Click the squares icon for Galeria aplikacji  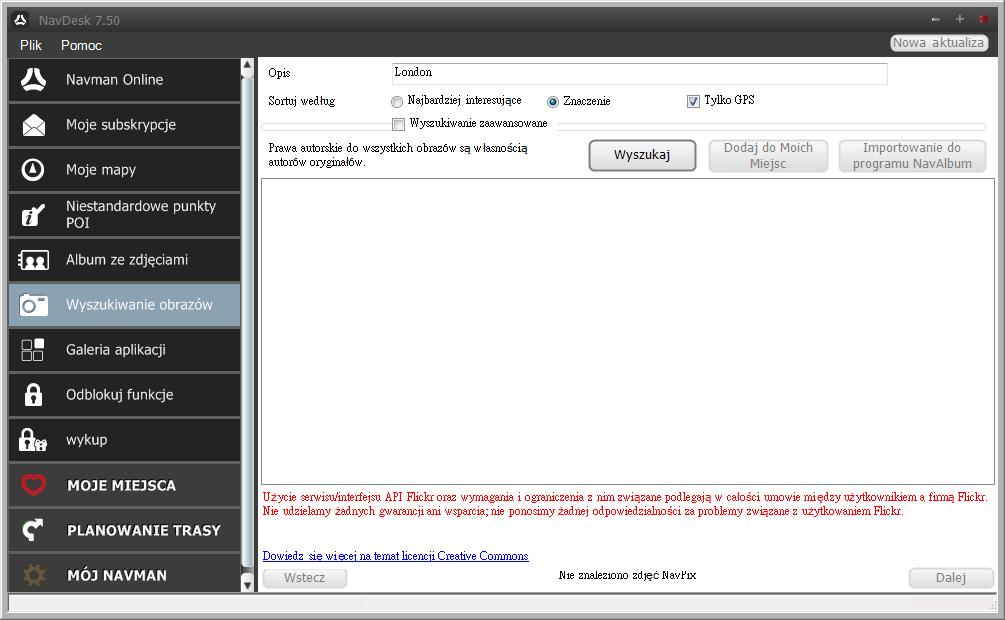33,349
